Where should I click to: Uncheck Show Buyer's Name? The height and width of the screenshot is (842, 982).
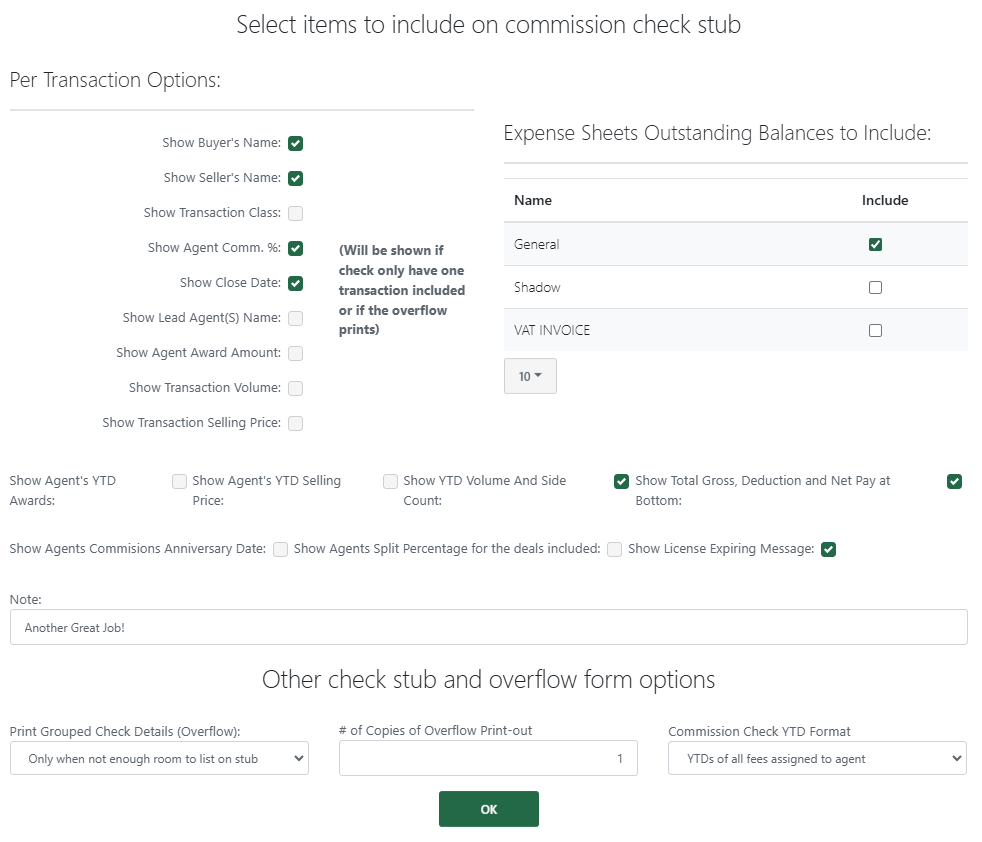(295, 143)
